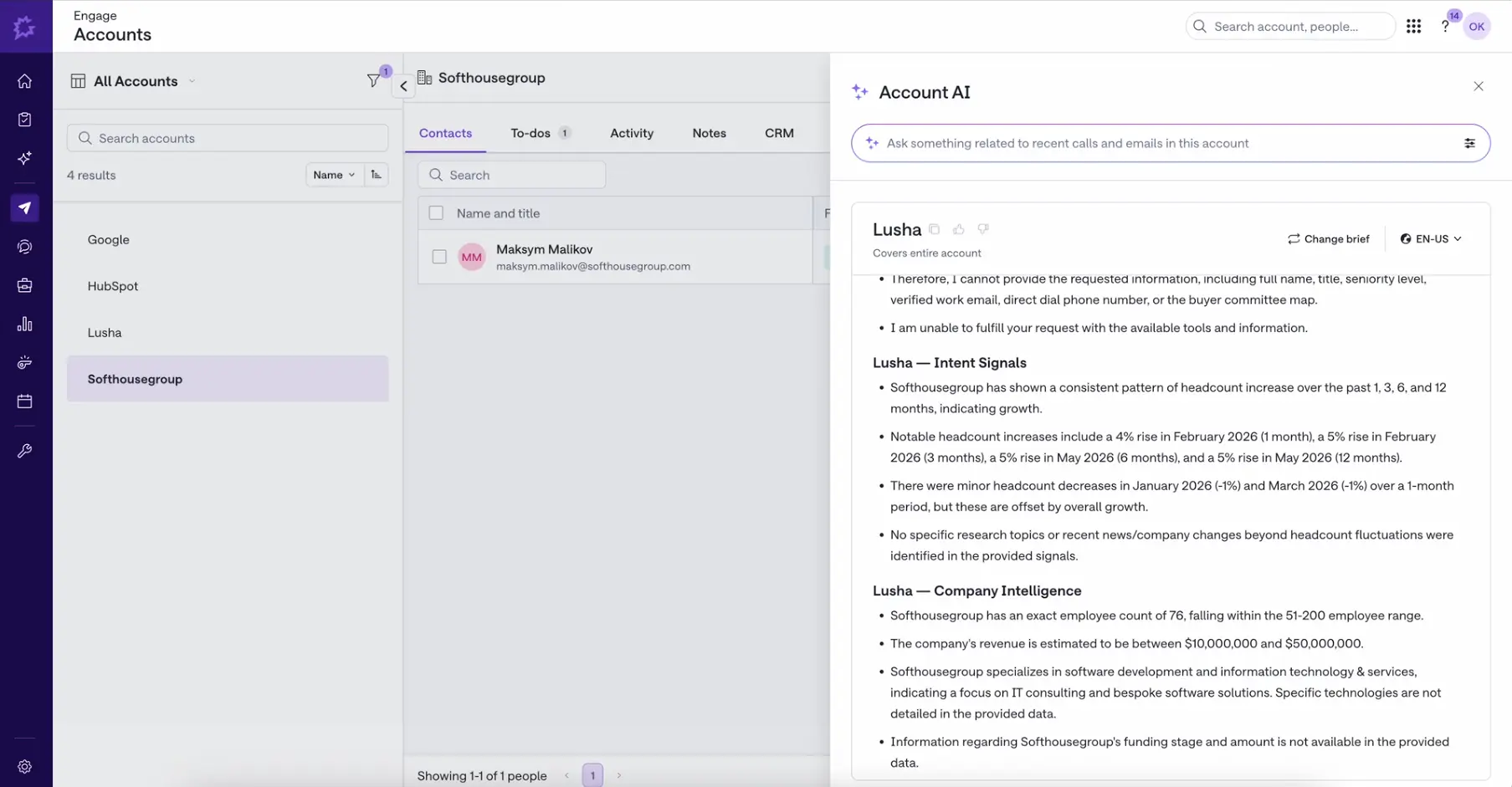Open the briefcase deals icon in sidebar
Image resolution: width=1512 pixels, height=787 pixels.
[25, 285]
